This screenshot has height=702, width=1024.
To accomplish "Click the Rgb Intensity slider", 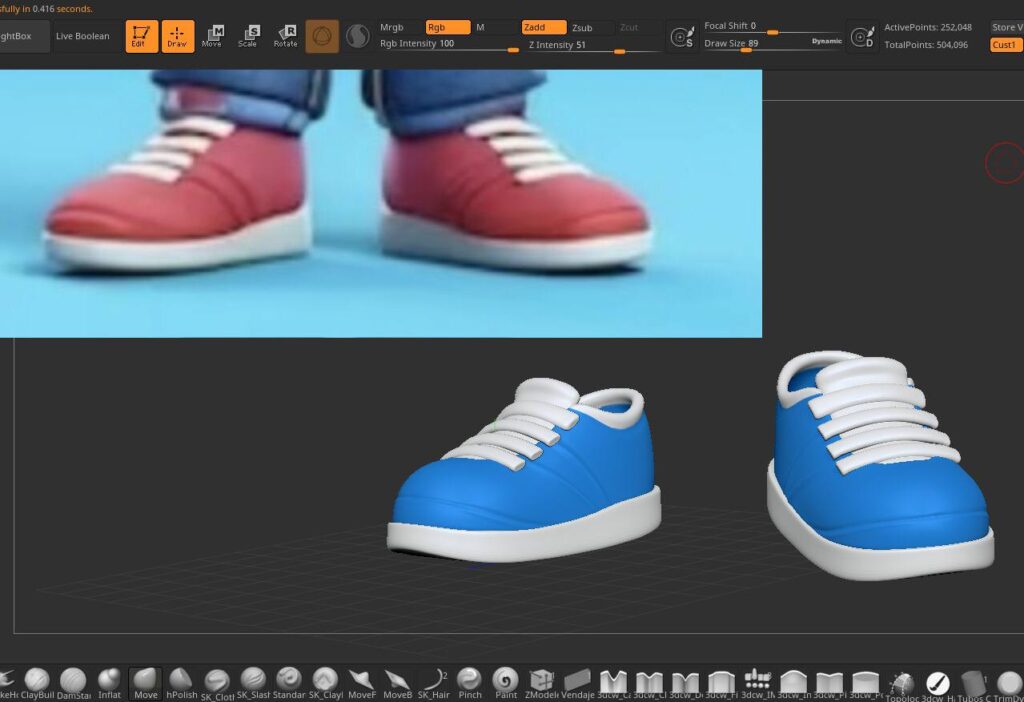I will 448,46.
